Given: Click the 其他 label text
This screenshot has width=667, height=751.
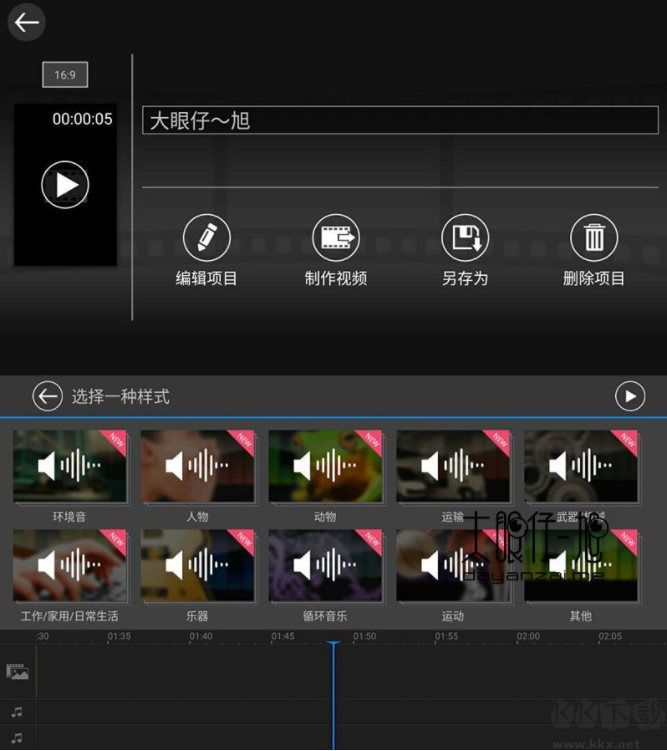Looking at the screenshot, I should point(581,616).
